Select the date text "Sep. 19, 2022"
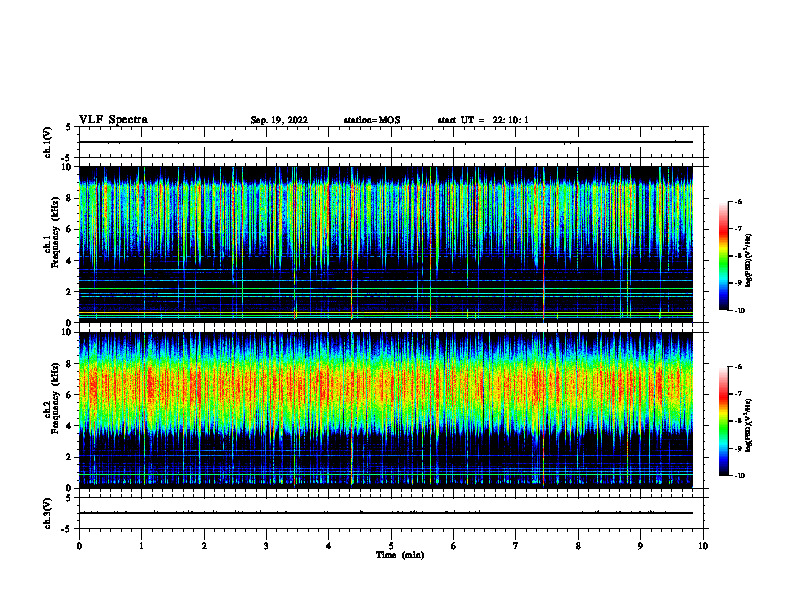This screenshot has height=612, width=792. coord(279,120)
